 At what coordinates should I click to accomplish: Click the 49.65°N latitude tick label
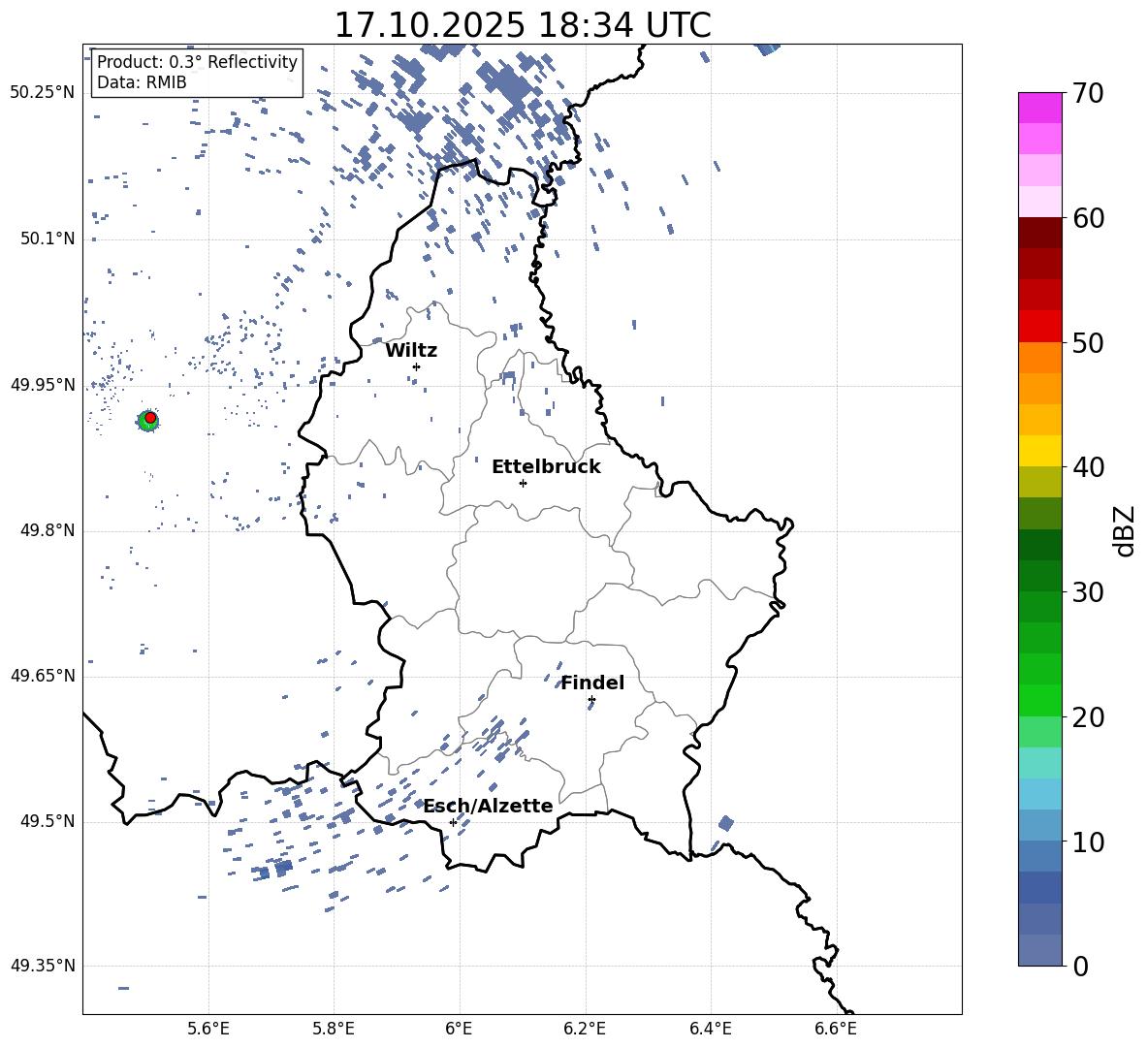pyautogui.click(x=43, y=676)
